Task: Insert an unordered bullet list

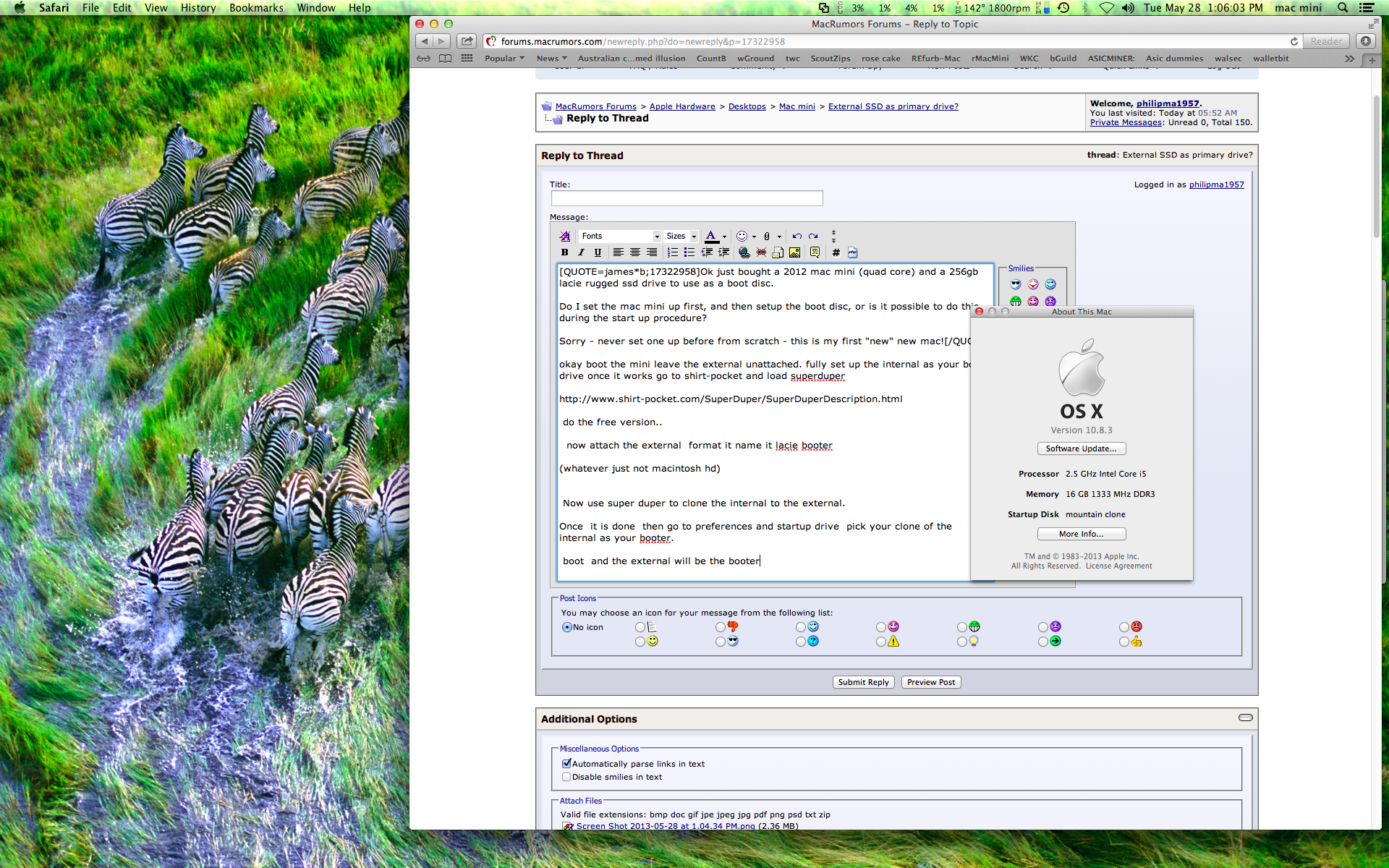Action: coord(689,252)
